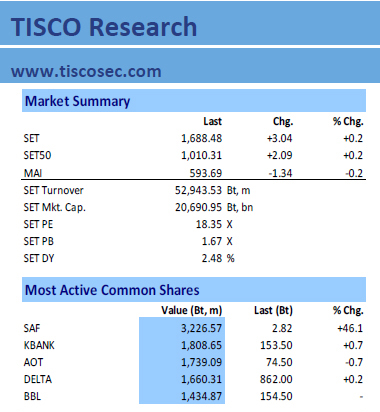Viewport: 380px width, 412px height.
Task: Click the BBL stock symbol
Action: [32, 396]
